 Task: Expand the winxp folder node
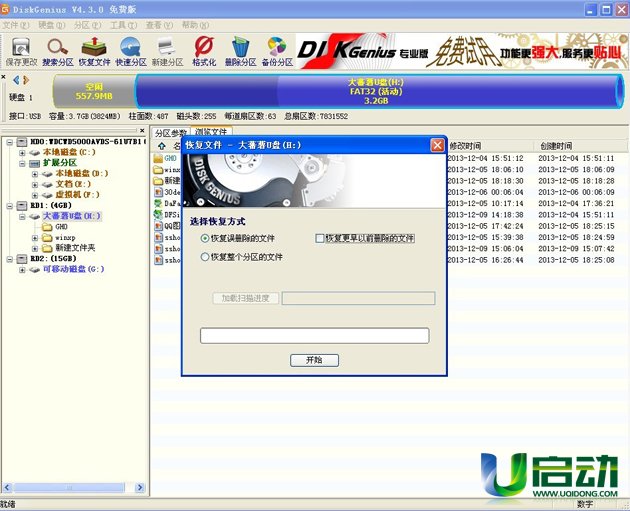pos(35,238)
